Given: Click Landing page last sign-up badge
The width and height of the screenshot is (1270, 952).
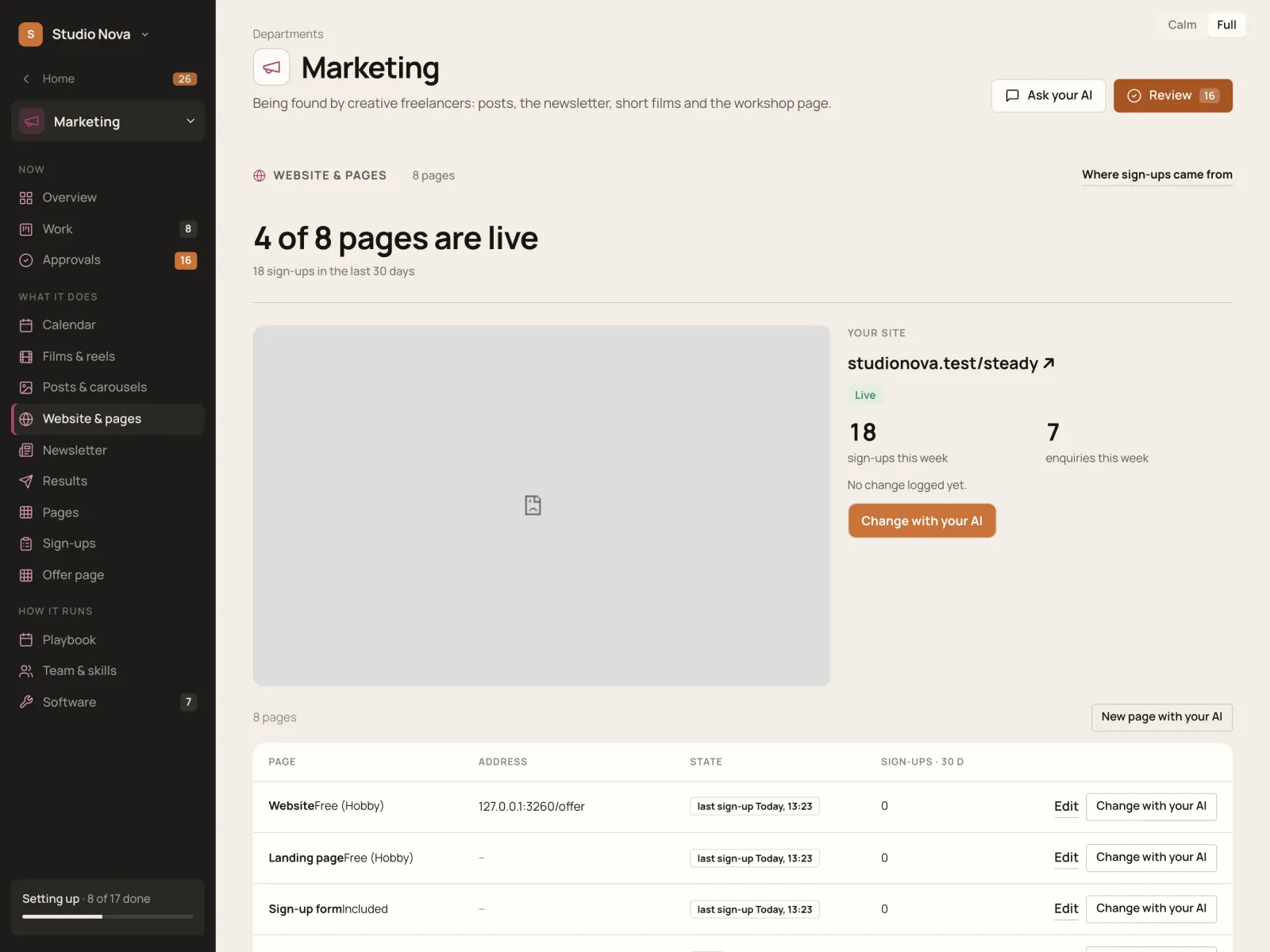Looking at the screenshot, I should click(755, 858).
